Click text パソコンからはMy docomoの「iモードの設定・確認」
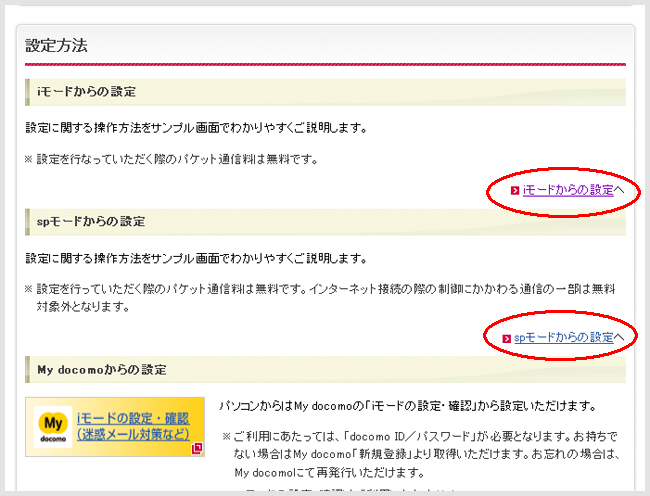Image resolution: width=650 pixels, height=496 pixels. (x=407, y=406)
